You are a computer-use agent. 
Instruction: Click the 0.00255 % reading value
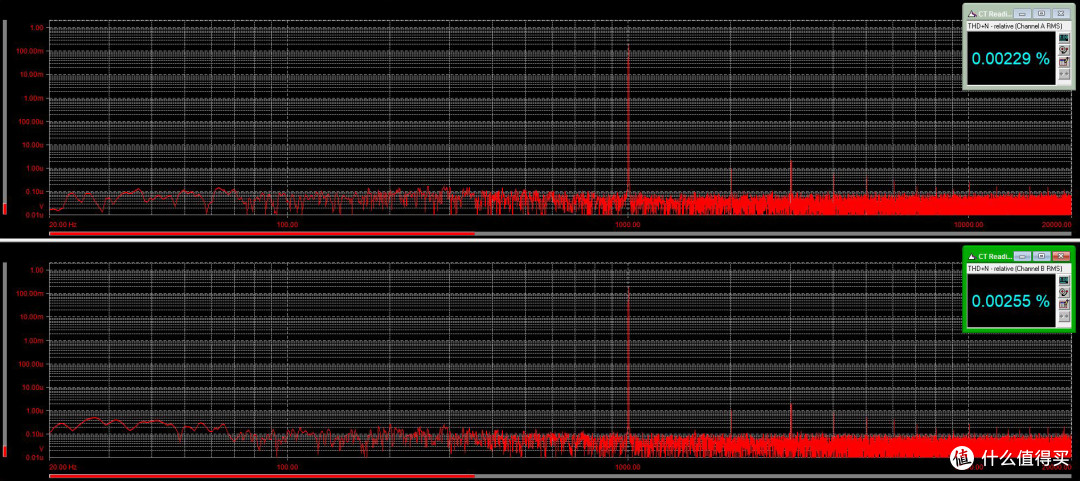tap(1010, 301)
